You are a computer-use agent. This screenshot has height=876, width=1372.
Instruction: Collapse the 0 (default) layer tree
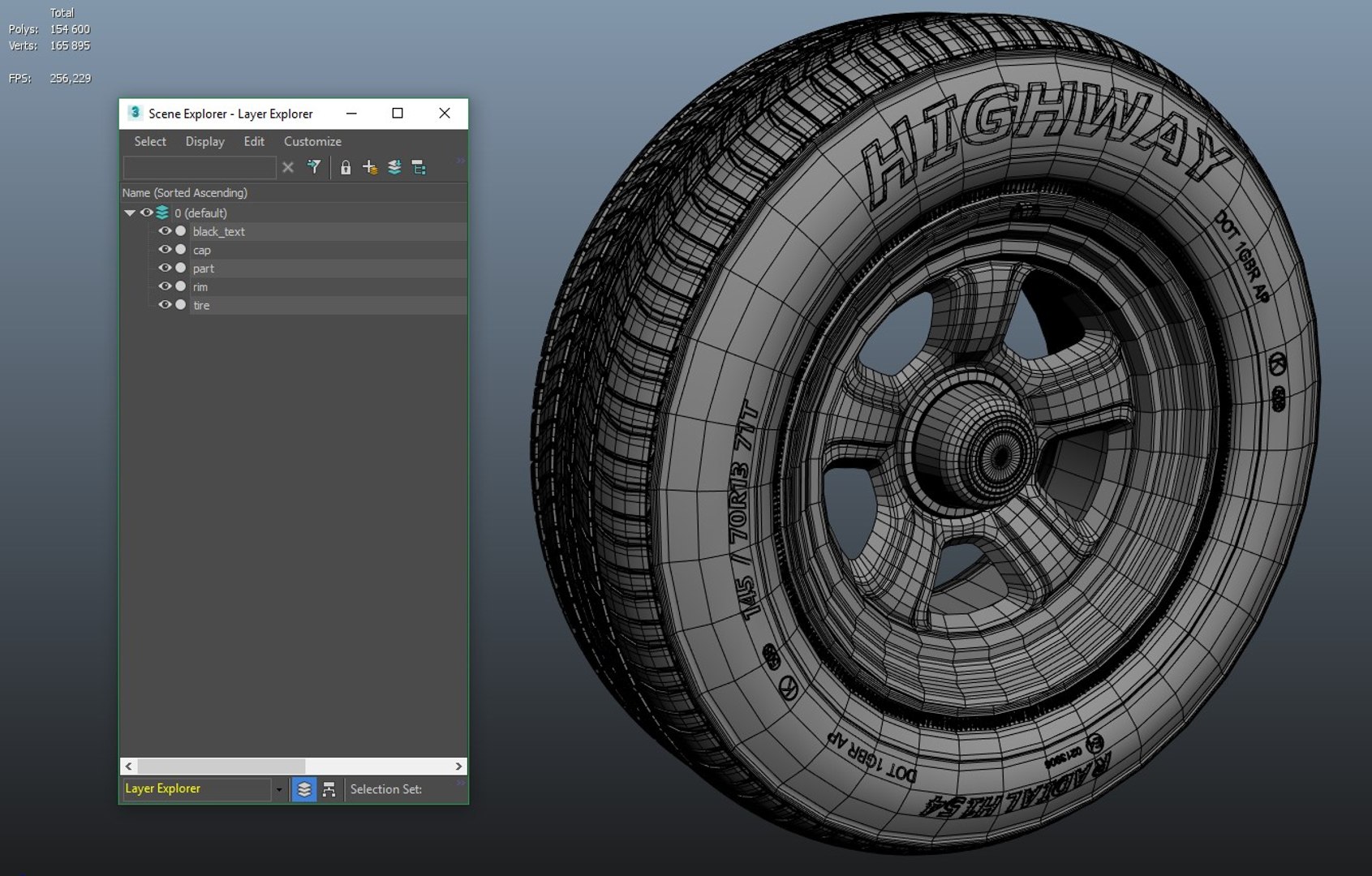click(130, 213)
